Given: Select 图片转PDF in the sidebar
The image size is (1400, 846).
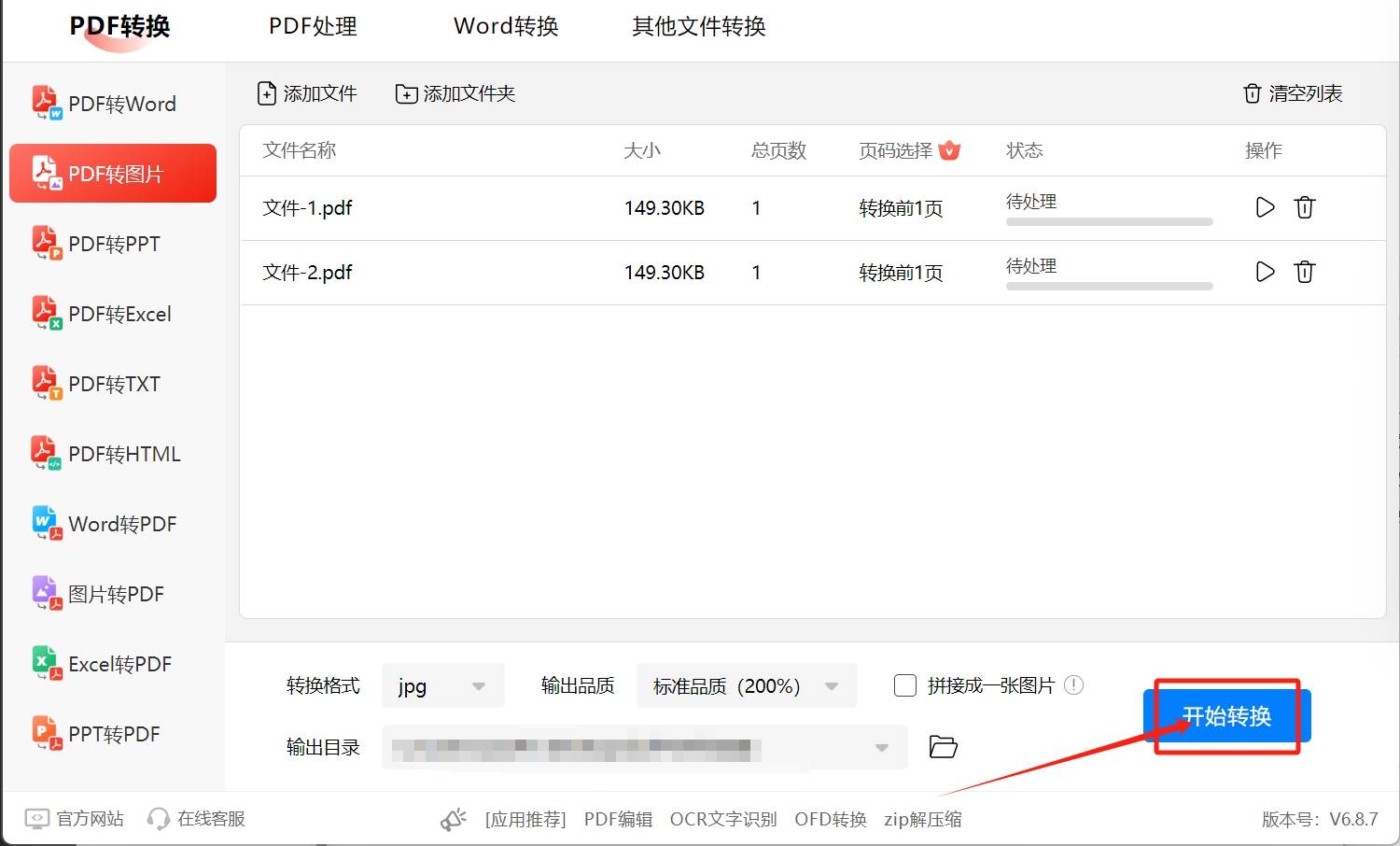Looking at the screenshot, I should click(113, 594).
